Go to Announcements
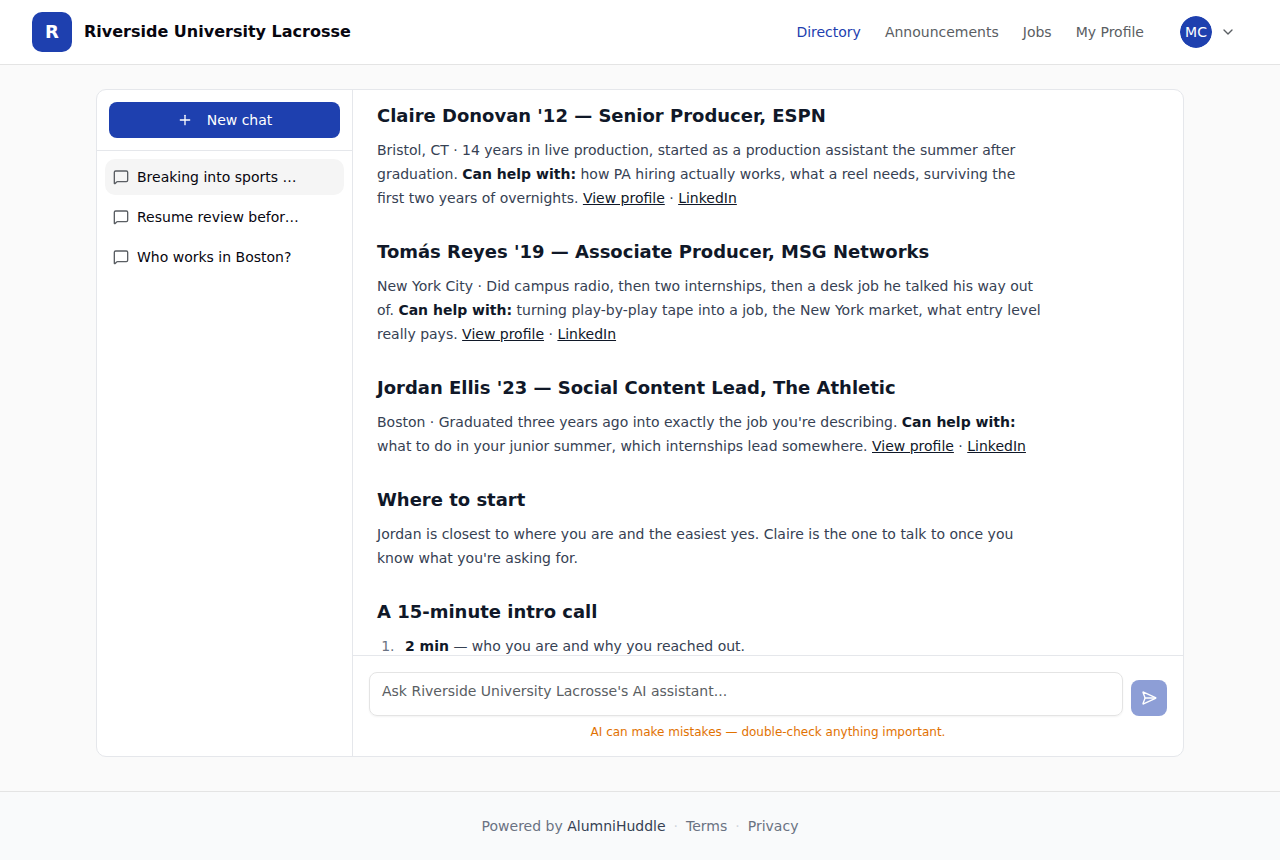 tap(941, 32)
